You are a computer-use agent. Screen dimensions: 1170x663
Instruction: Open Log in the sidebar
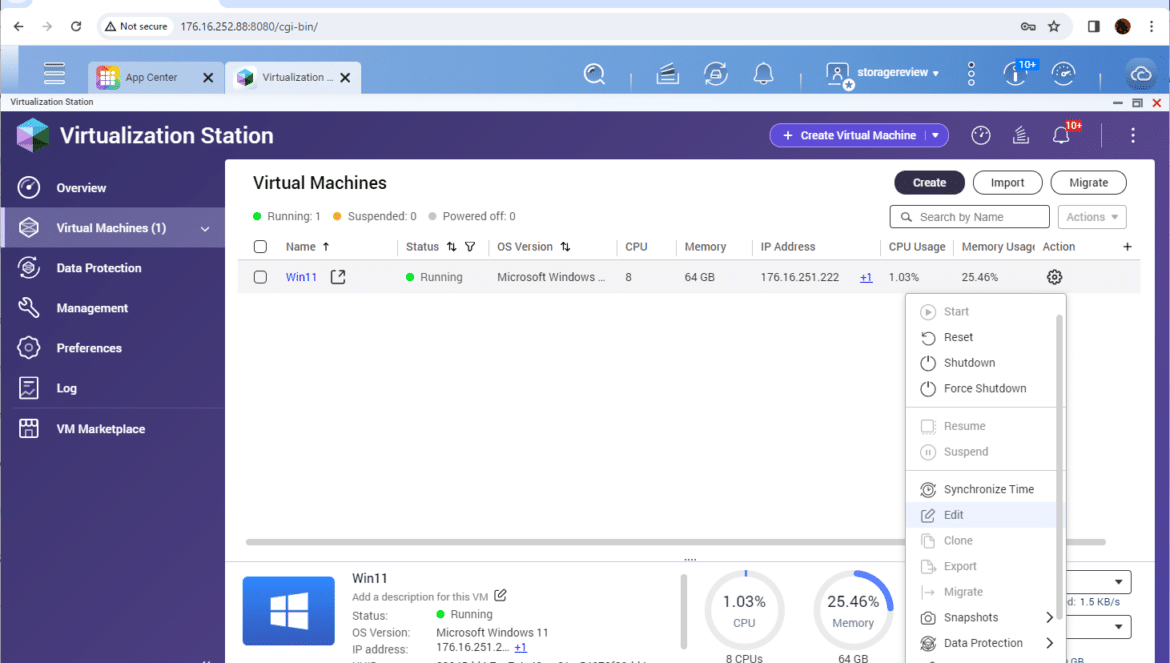click(113, 388)
